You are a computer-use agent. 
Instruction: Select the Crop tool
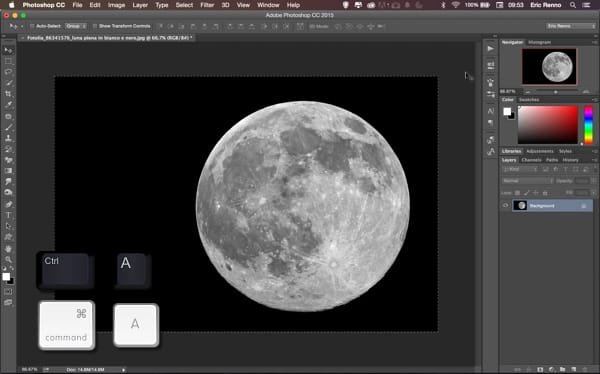point(8,93)
